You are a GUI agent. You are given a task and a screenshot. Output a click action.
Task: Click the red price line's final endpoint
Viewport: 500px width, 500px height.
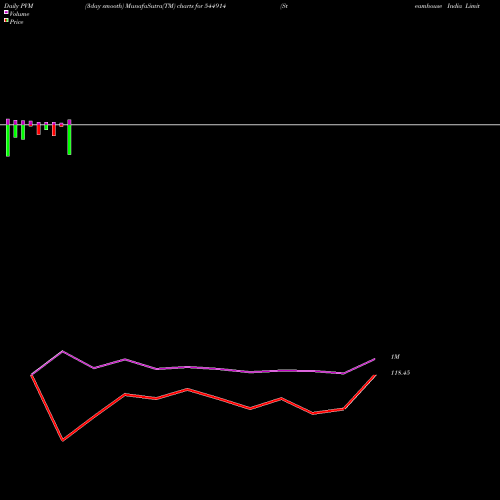(375, 375)
